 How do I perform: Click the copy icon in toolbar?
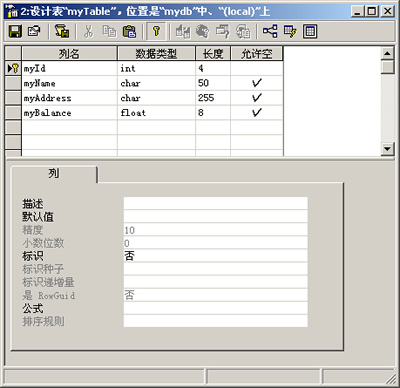point(109,32)
